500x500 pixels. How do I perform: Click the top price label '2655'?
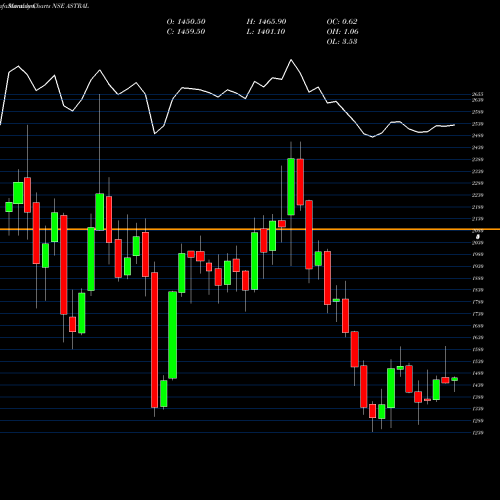(478, 95)
